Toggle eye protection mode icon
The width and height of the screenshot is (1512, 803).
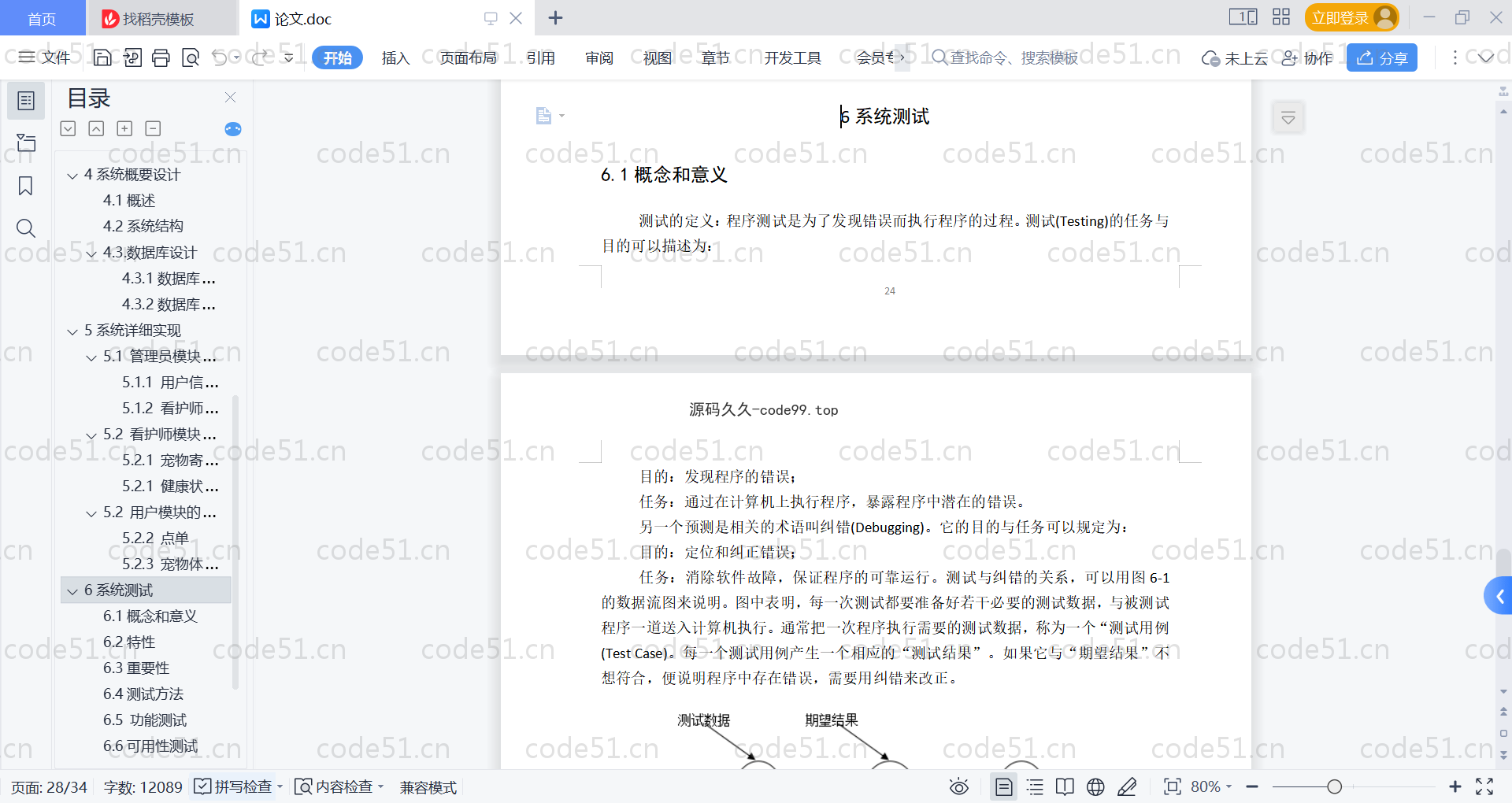[958, 786]
